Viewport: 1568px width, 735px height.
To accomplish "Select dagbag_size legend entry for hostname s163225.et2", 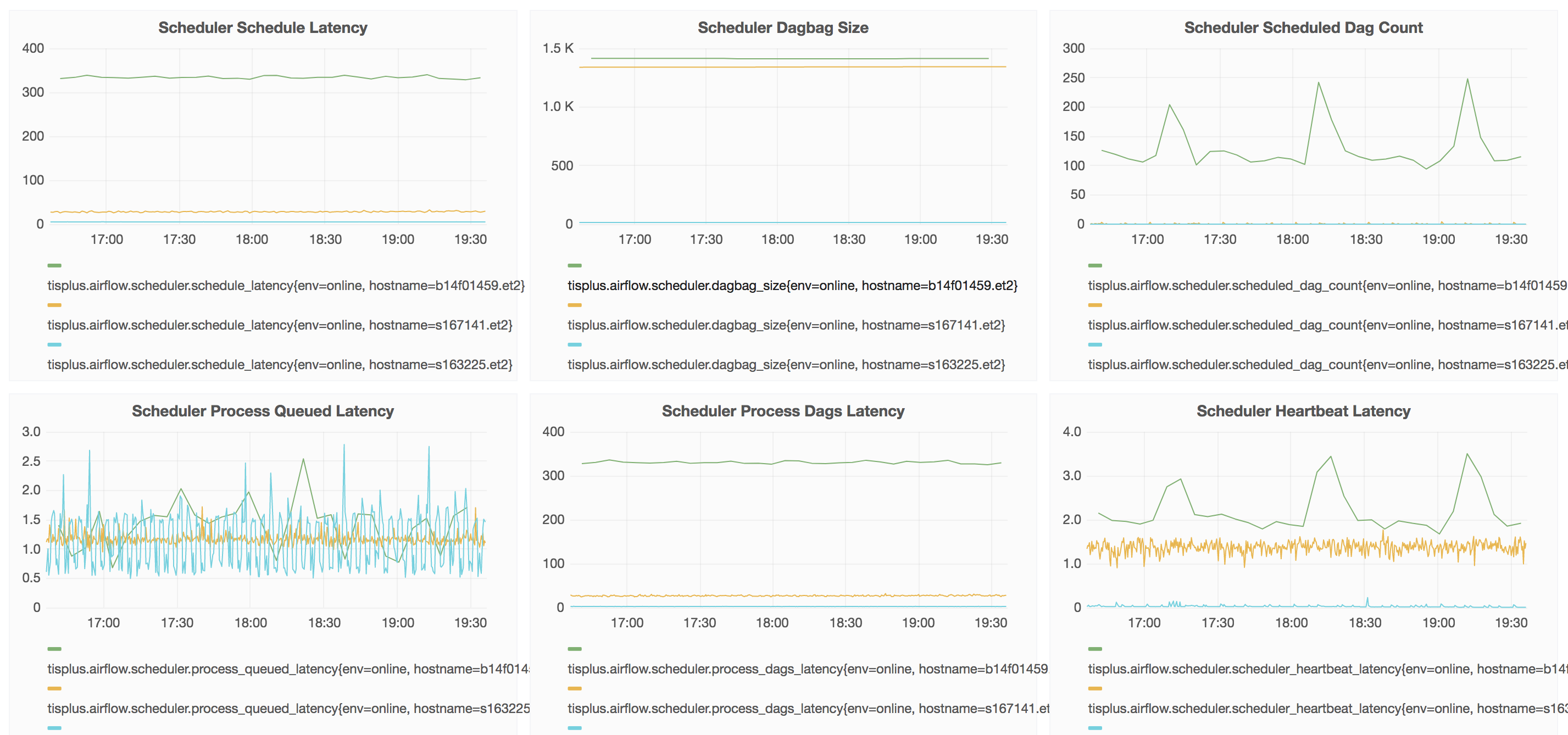I will (786, 364).
